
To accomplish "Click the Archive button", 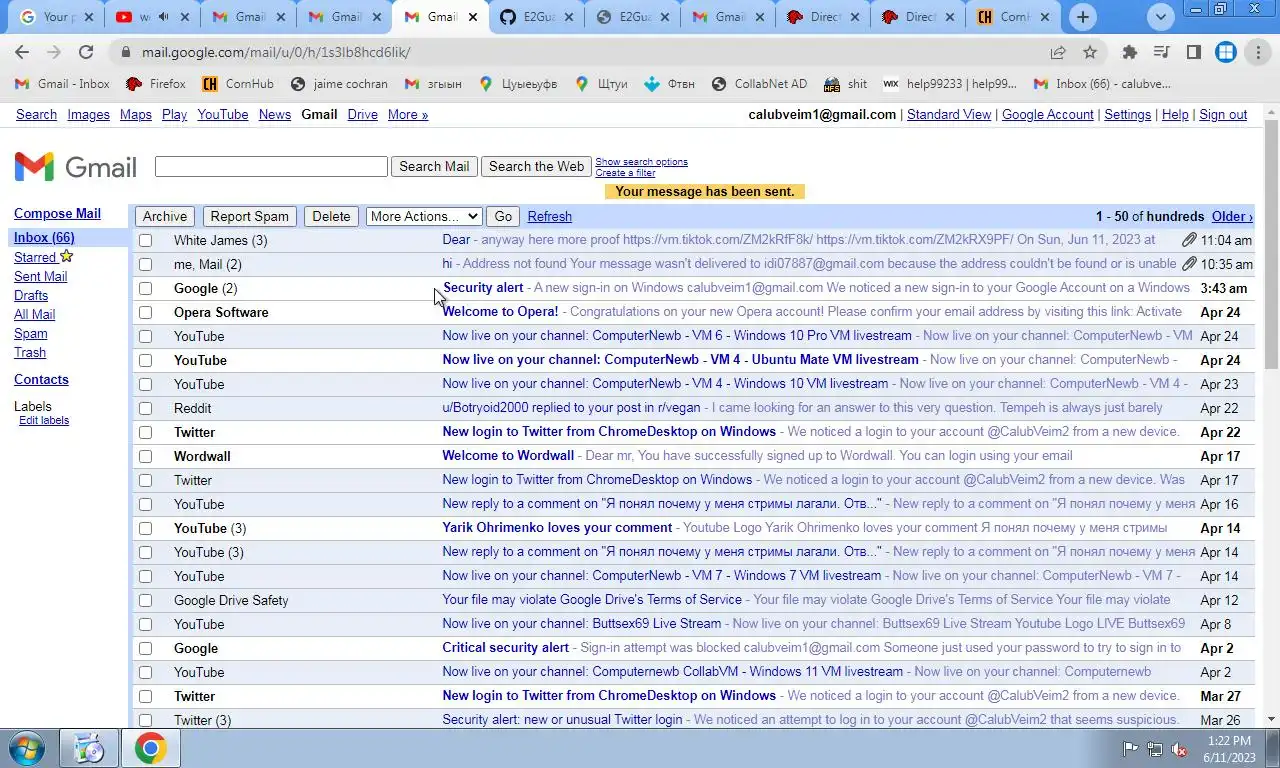I will pos(165,216).
